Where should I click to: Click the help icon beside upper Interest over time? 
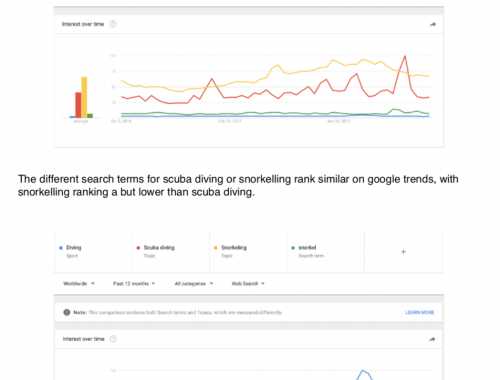point(113,24)
